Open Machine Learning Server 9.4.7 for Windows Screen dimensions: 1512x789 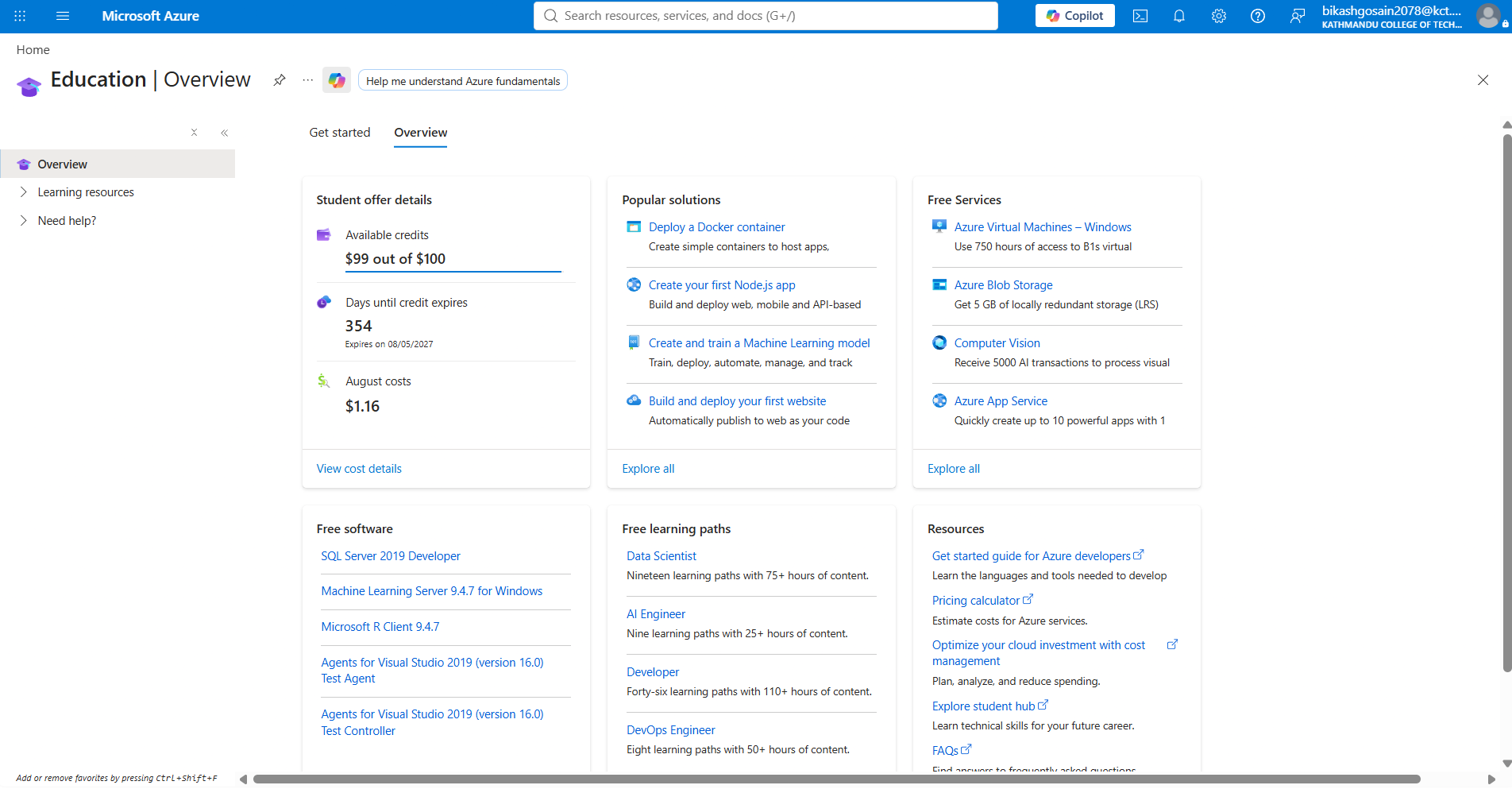click(432, 591)
